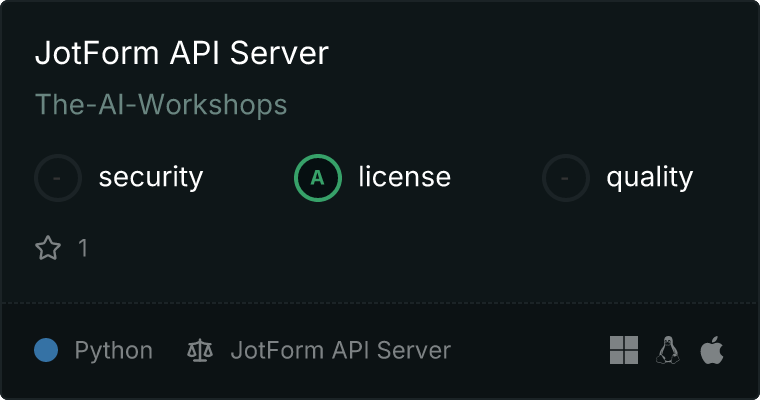Click empty card area right of the star count
Screen dimensions: 760x400
(400, 248)
